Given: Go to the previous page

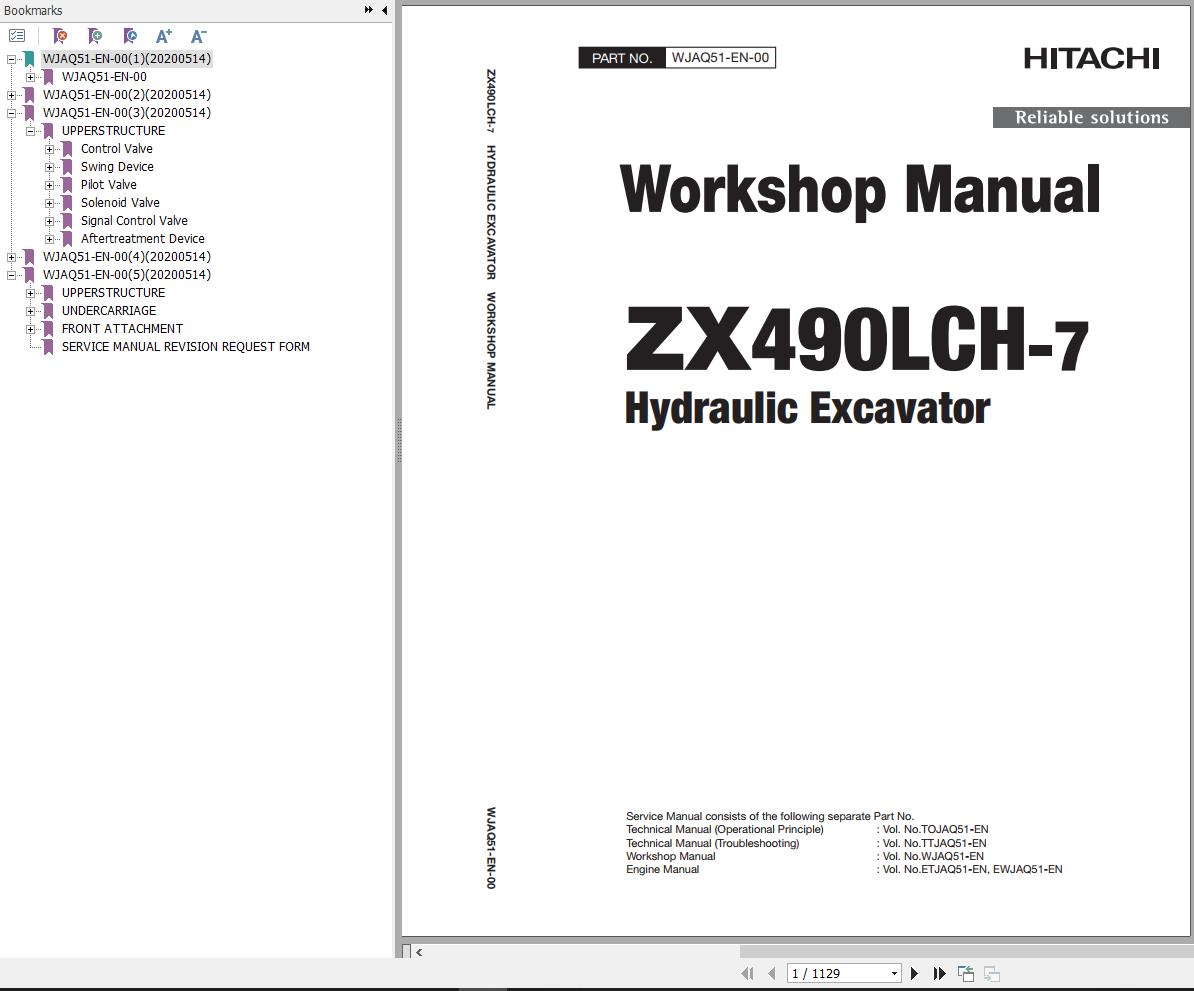Looking at the screenshot, I should [771, 973].
